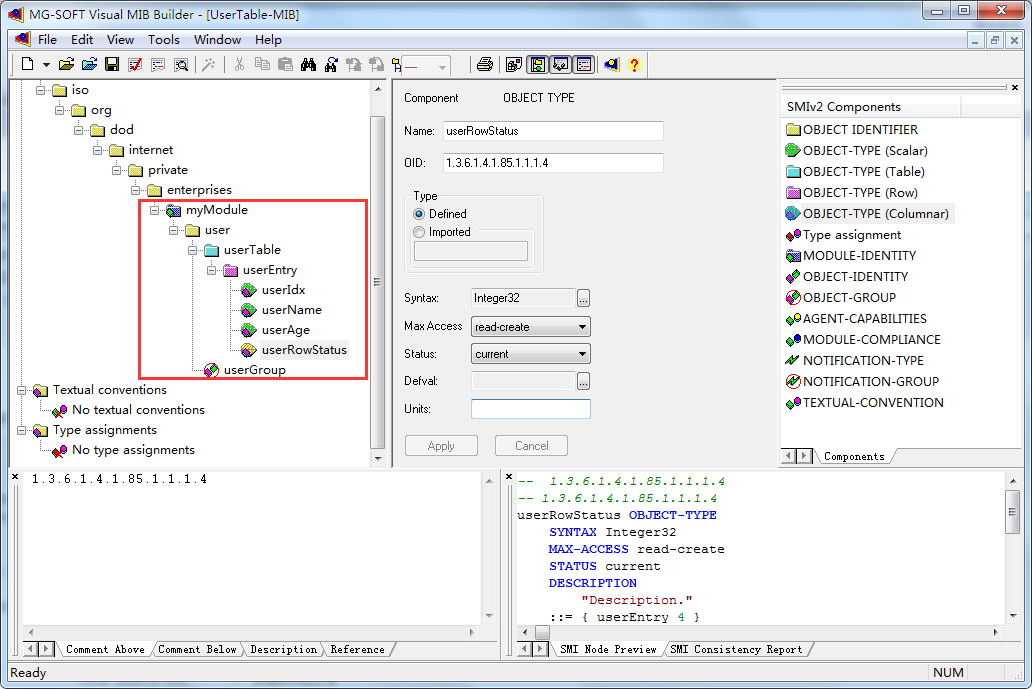The image size is (1032, 689).
Task: Click the Apply button
Action: pos(441,445)
